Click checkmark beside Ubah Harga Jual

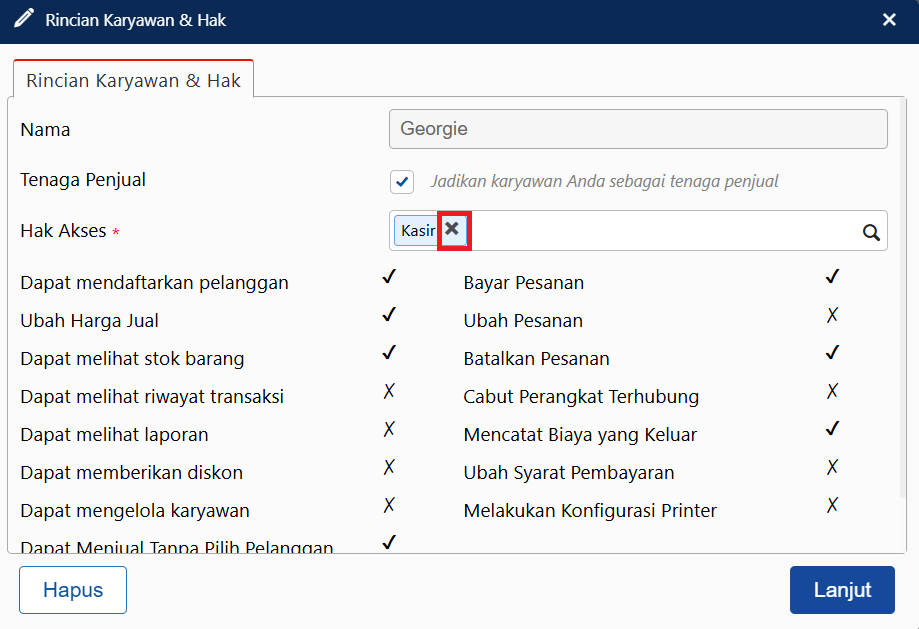[x=389, y=315]
